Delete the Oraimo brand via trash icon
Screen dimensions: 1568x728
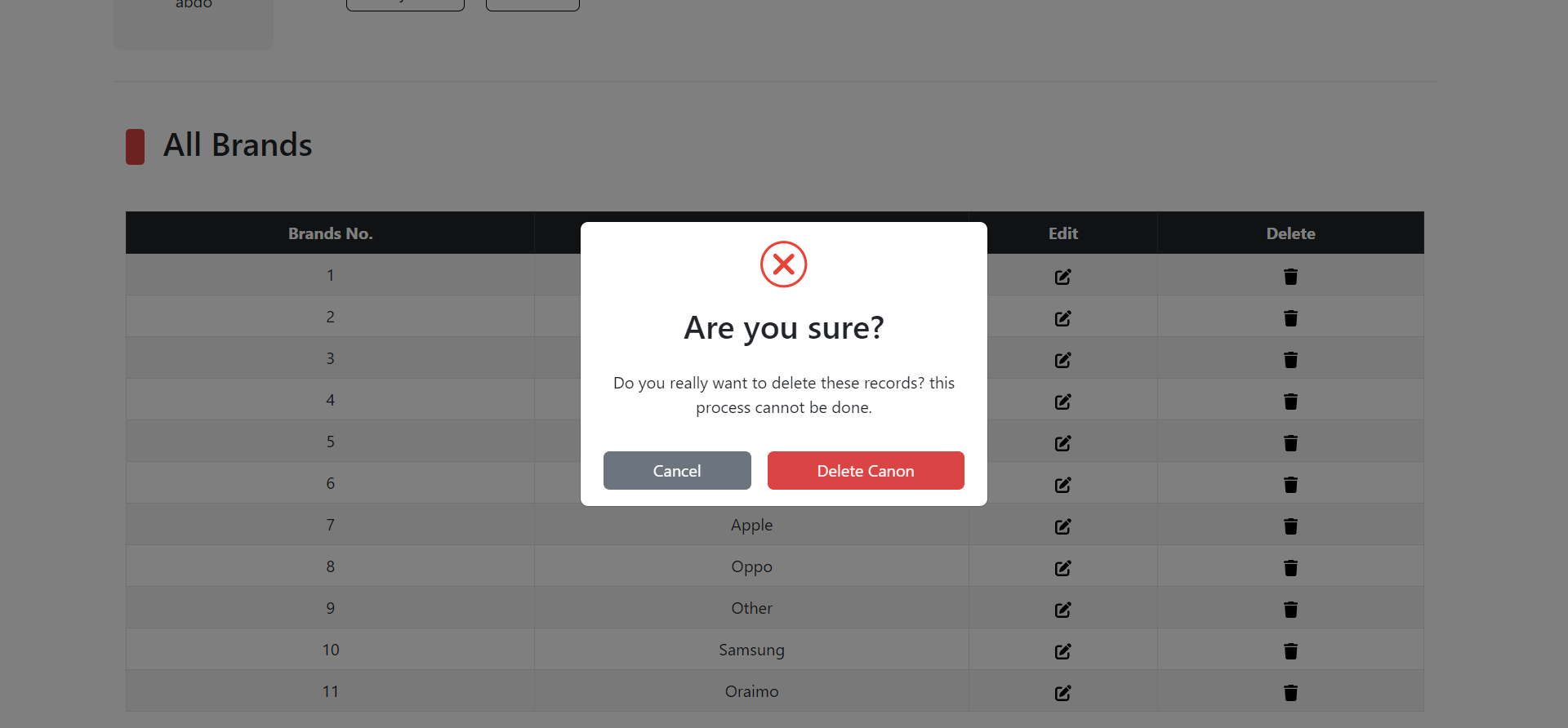point(1290,693)
